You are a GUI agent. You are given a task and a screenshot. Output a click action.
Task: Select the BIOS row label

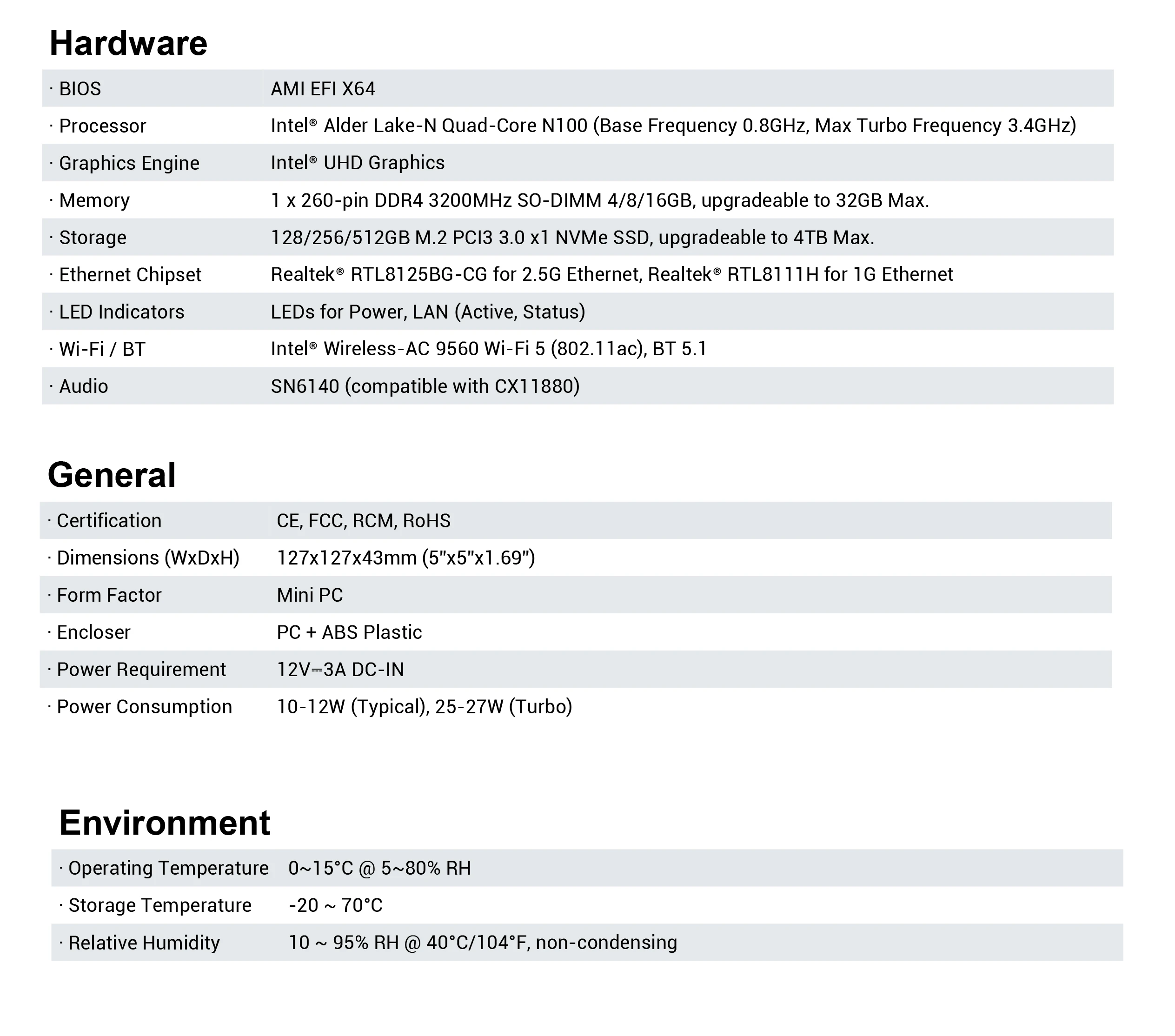tap(80, 88)
